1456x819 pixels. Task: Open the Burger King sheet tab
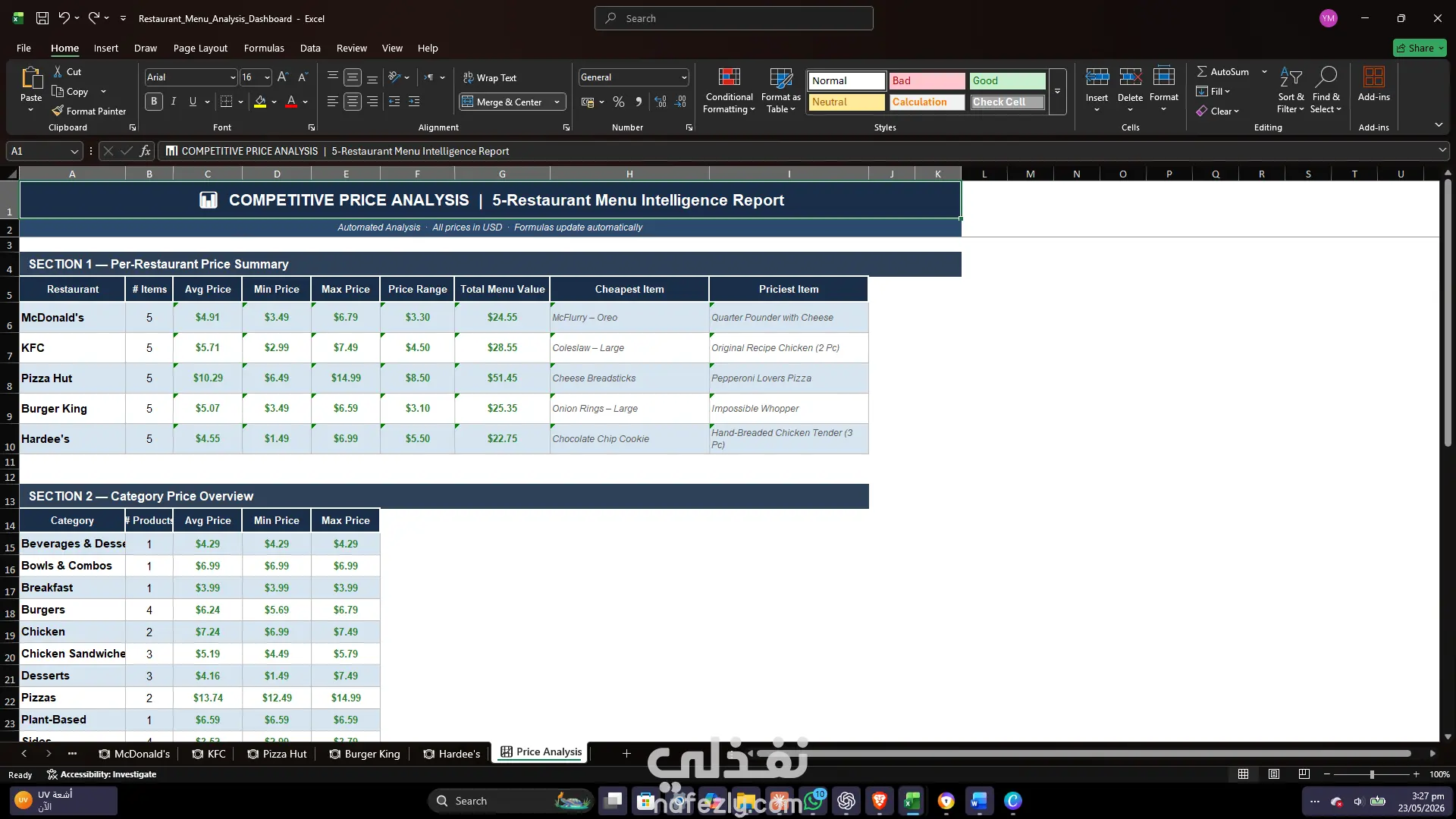point(365,754)
